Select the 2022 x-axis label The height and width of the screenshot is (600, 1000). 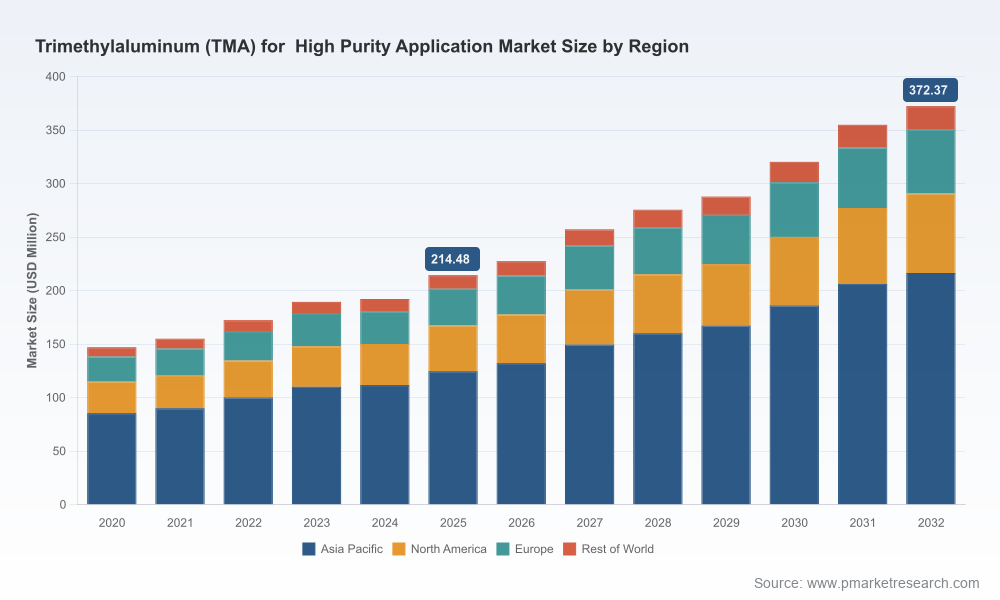coord(248,523)
